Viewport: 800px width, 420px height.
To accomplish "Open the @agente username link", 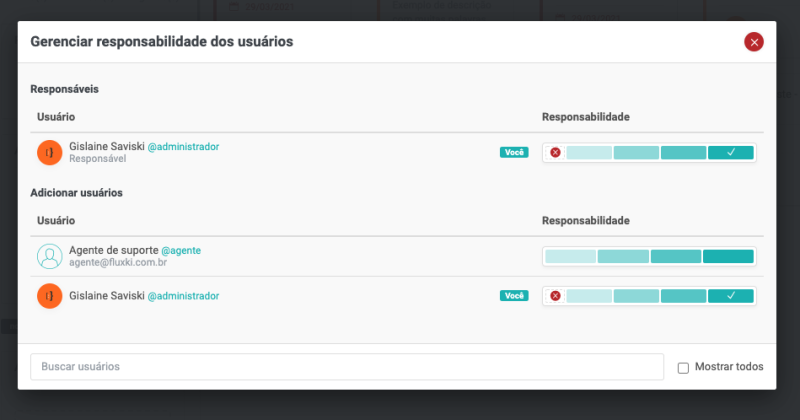I will coord(180,250).
